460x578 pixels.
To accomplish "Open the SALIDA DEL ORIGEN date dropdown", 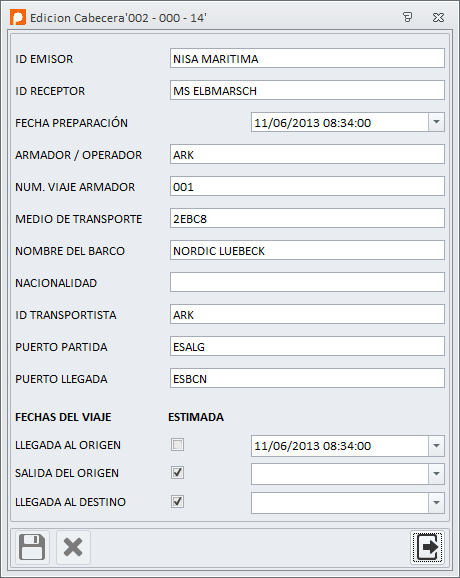I will 436,474.
